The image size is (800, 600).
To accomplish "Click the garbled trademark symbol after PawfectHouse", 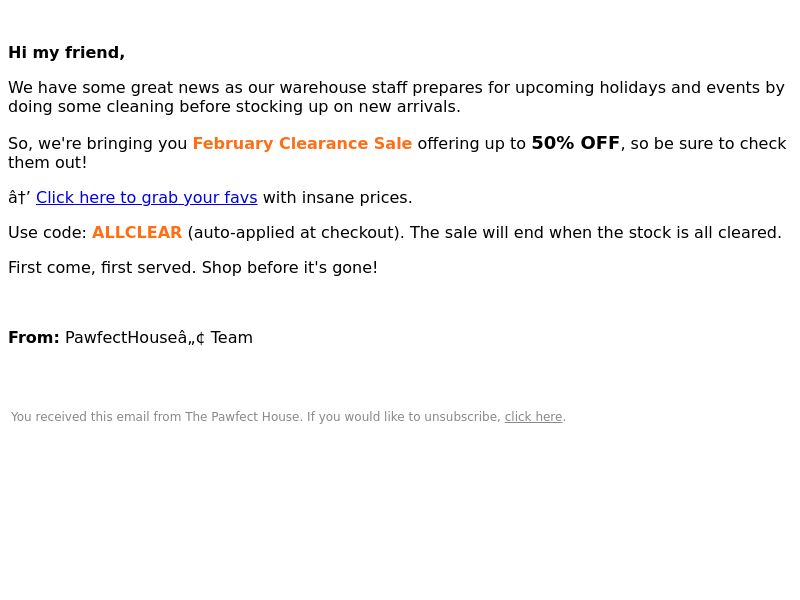I will [191, 338].
